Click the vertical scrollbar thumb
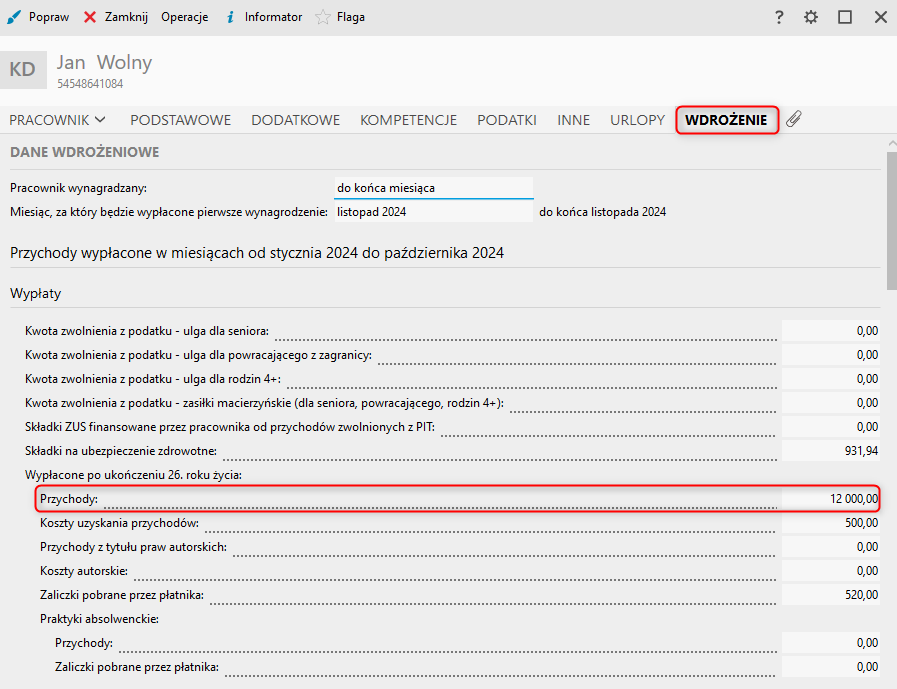 tap(890, 220)
